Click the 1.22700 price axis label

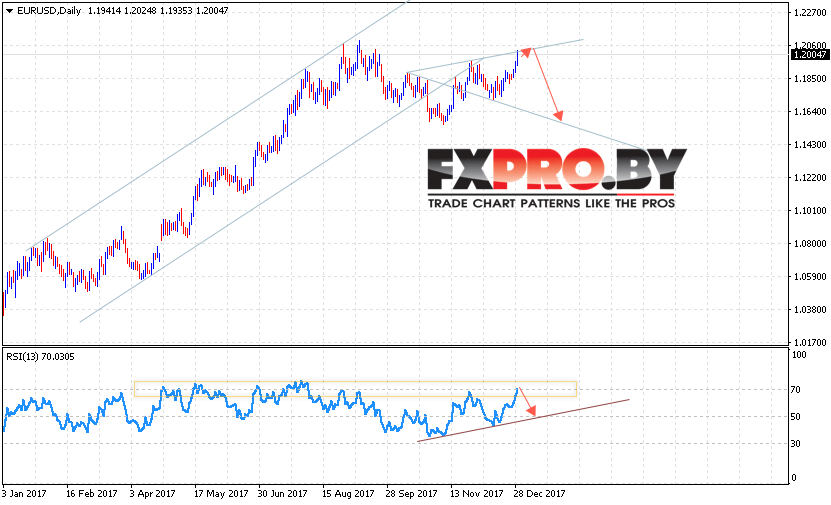point(810,13)
